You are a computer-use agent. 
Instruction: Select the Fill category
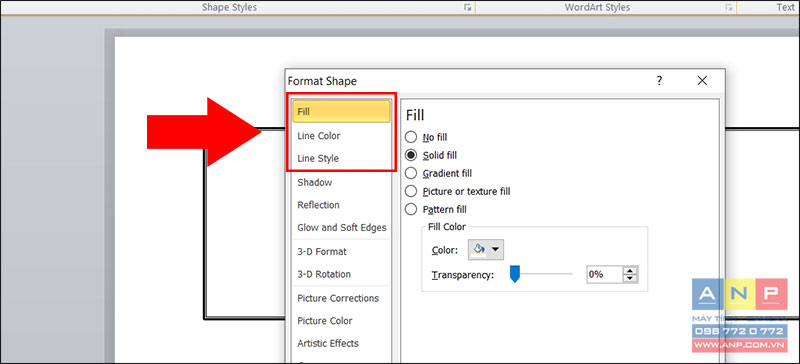[341, 111]
